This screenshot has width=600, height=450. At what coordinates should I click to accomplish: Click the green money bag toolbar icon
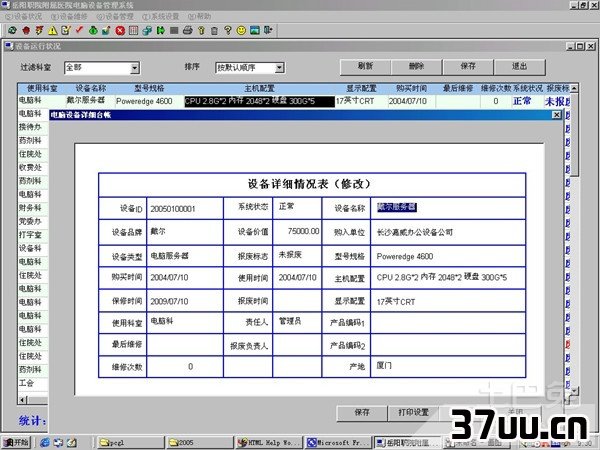point(93,30)
